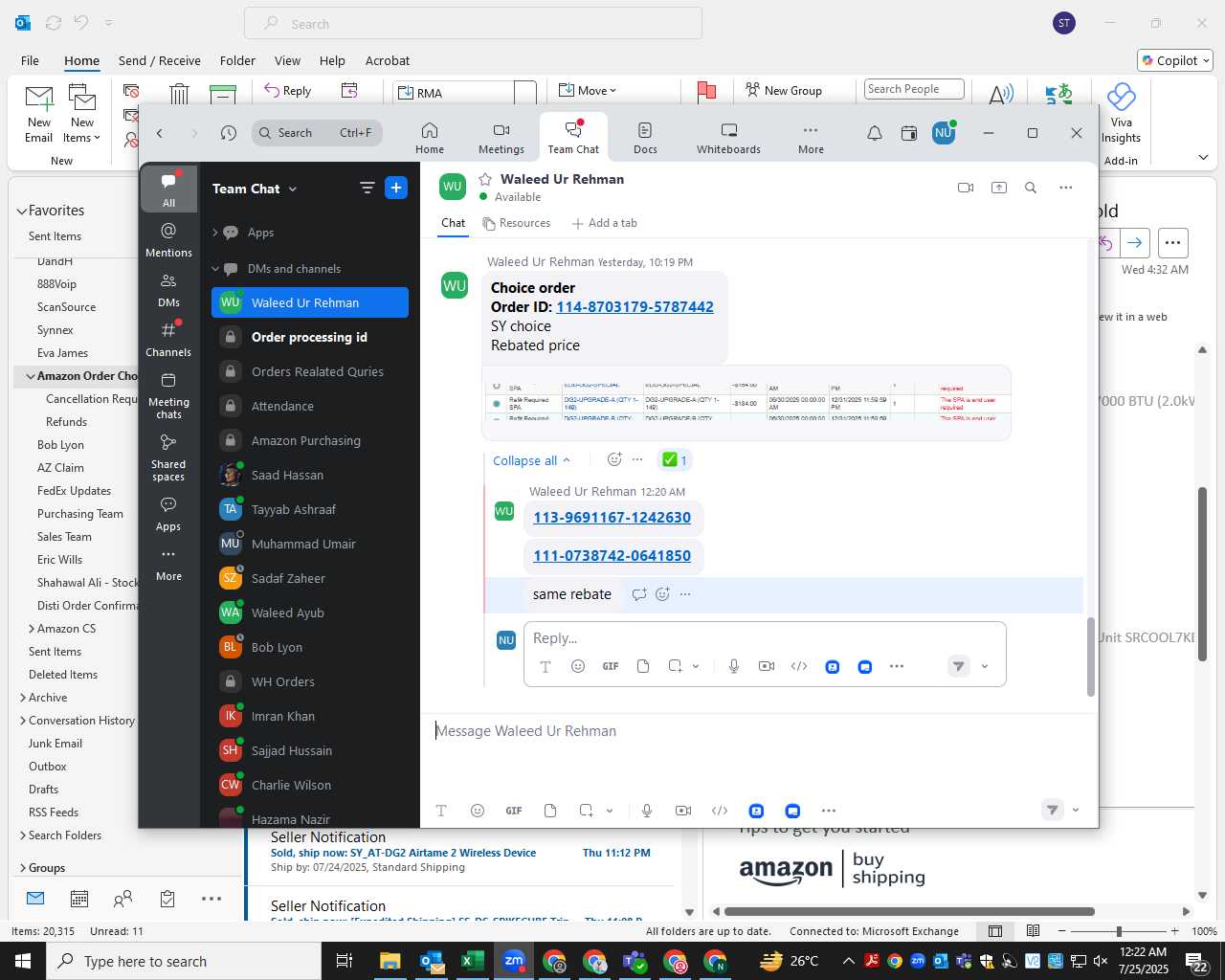This screenshot has width=1225, height=980.
Task: Add emoji reaction to Choice order message
Action: 614,459
